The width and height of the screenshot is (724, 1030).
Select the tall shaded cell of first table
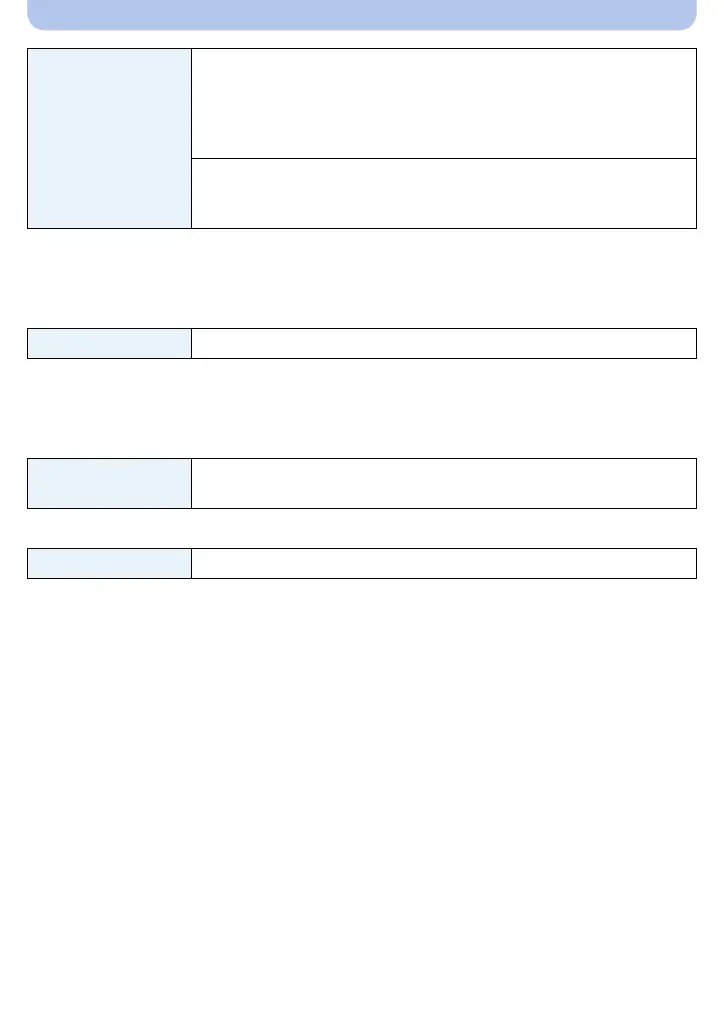click(109, 139)
